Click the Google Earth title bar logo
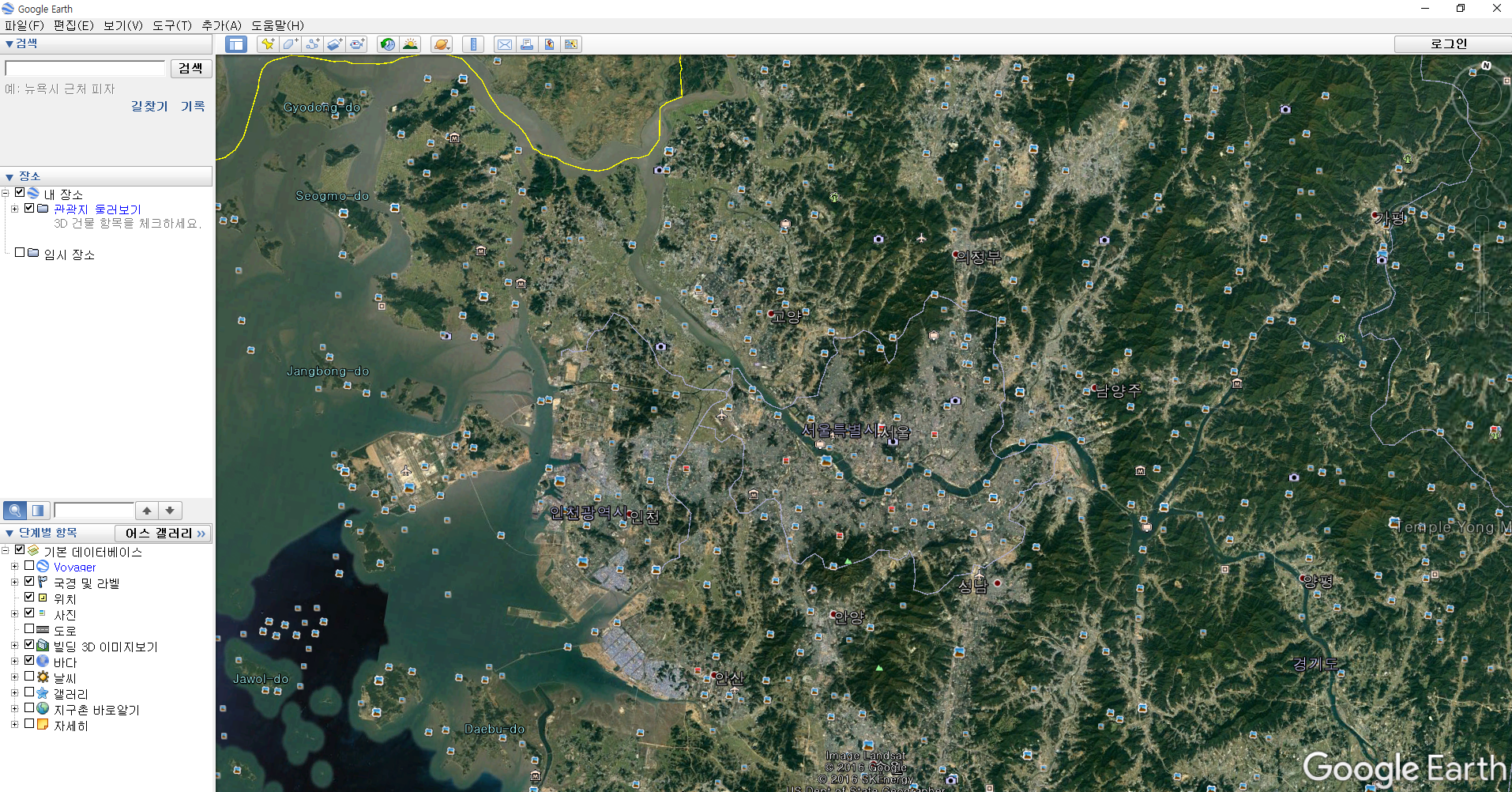This screenshot has height=792, width=1512. coord(8,9)
